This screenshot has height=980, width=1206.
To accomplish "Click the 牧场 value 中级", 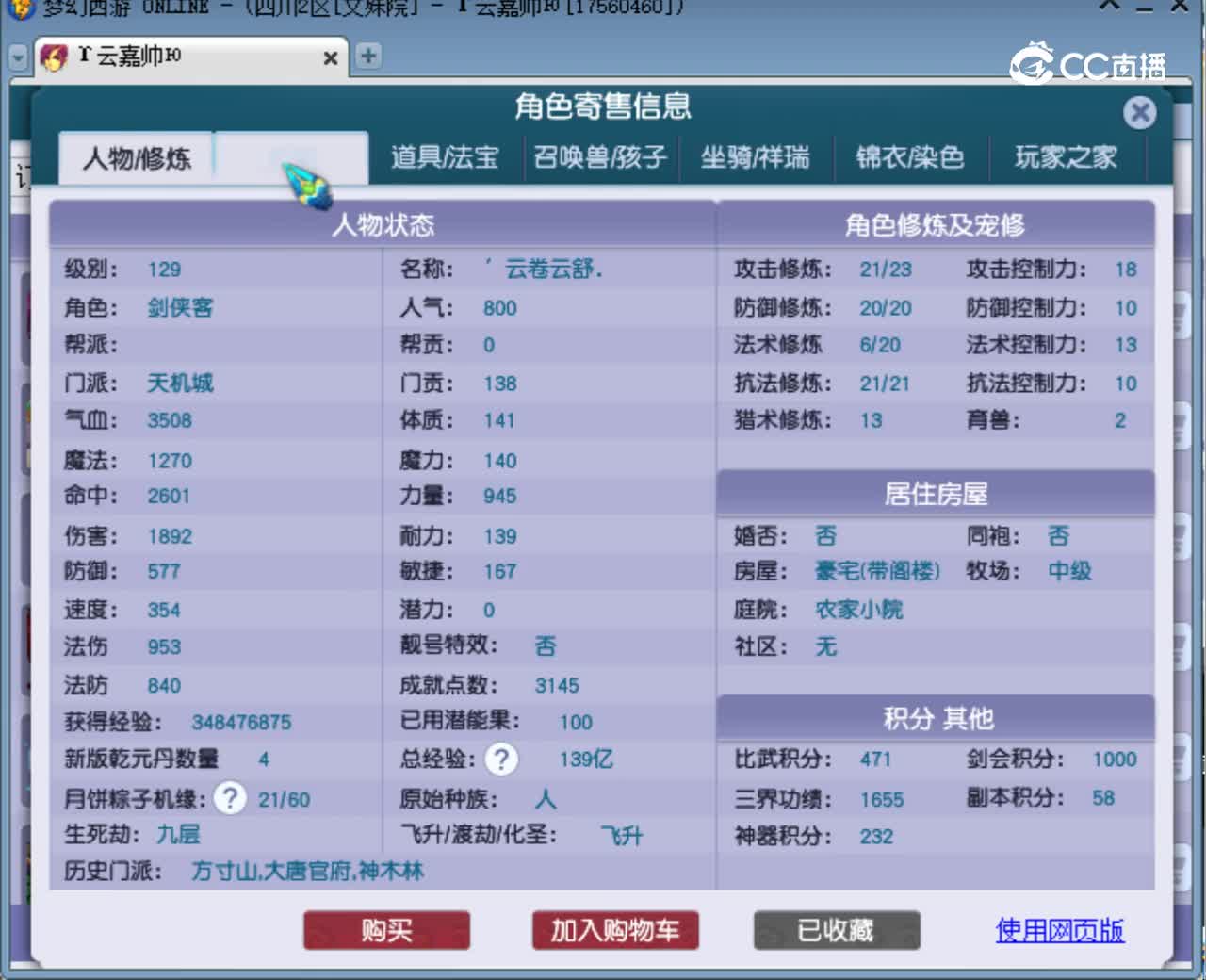I will (1069, 571).
